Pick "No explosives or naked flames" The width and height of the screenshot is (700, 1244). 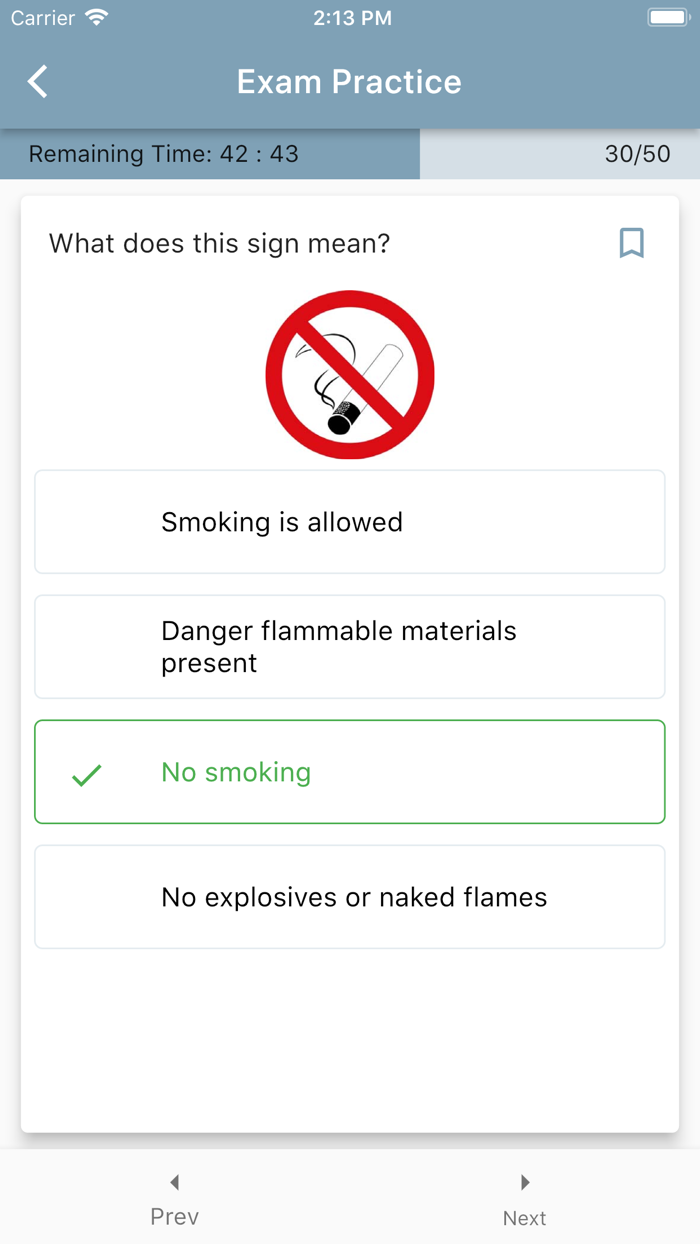[350, 897]
